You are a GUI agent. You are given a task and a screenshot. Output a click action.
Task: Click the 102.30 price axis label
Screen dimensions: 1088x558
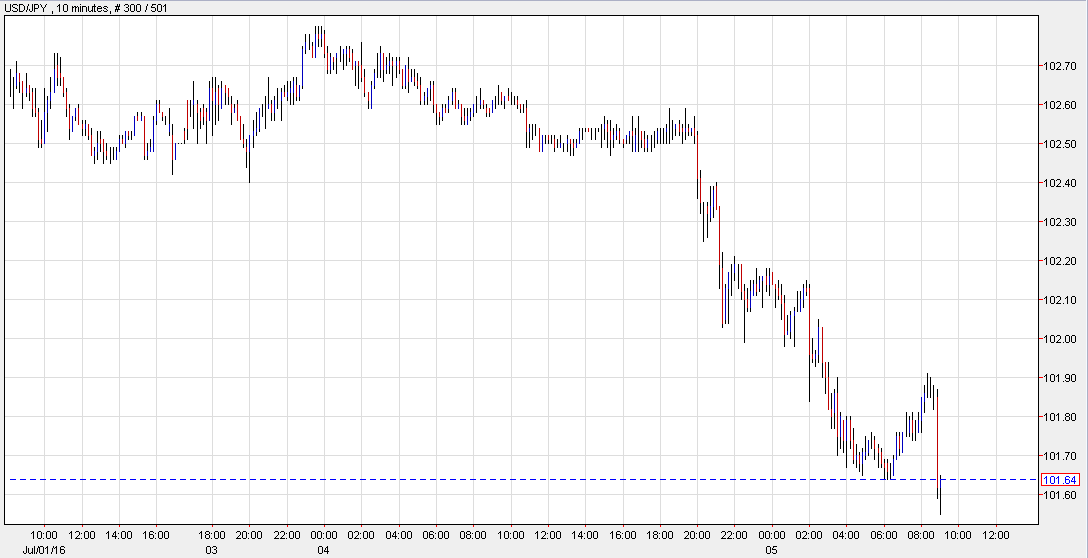point(1060,222)
